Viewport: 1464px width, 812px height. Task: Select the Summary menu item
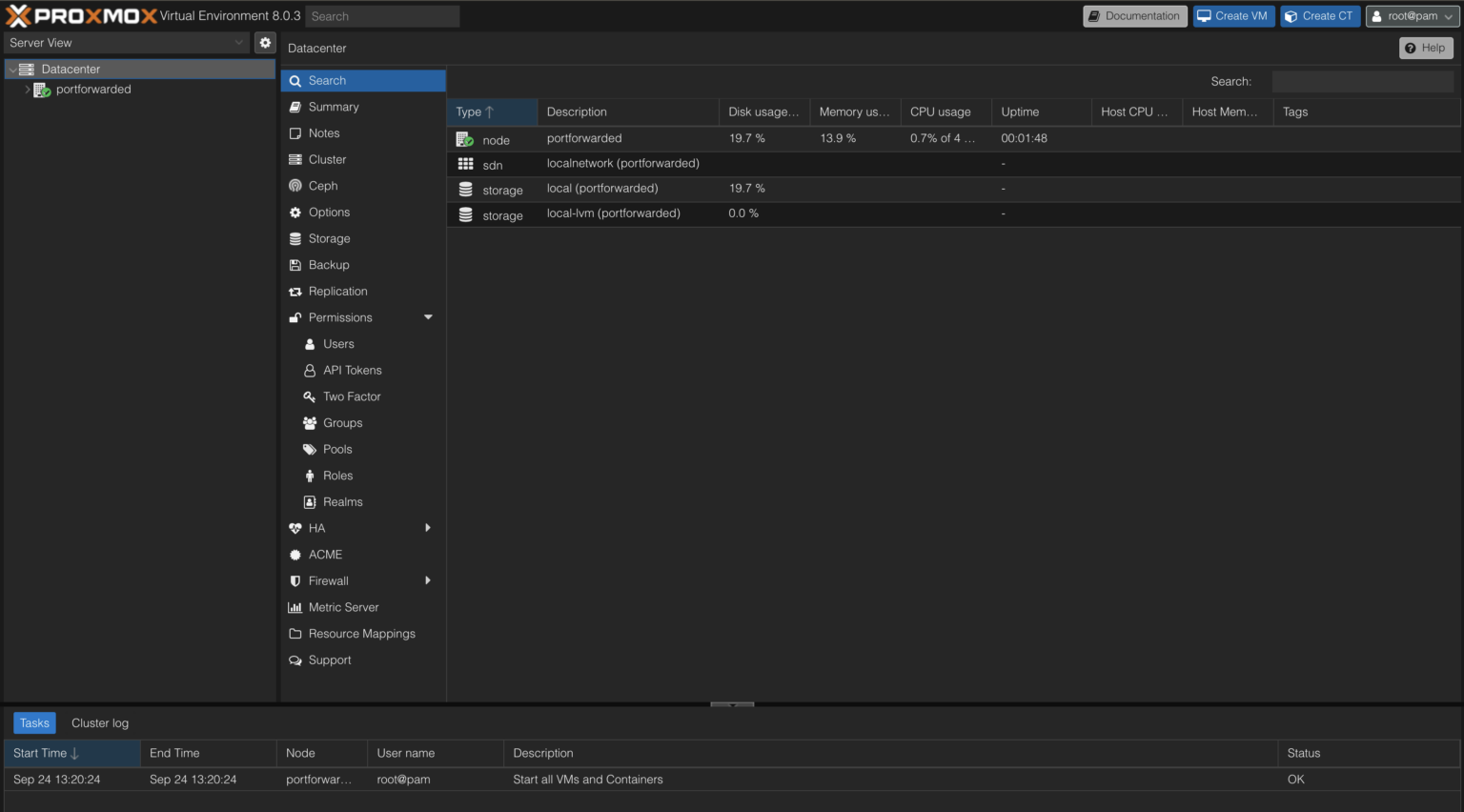(333, 107)
